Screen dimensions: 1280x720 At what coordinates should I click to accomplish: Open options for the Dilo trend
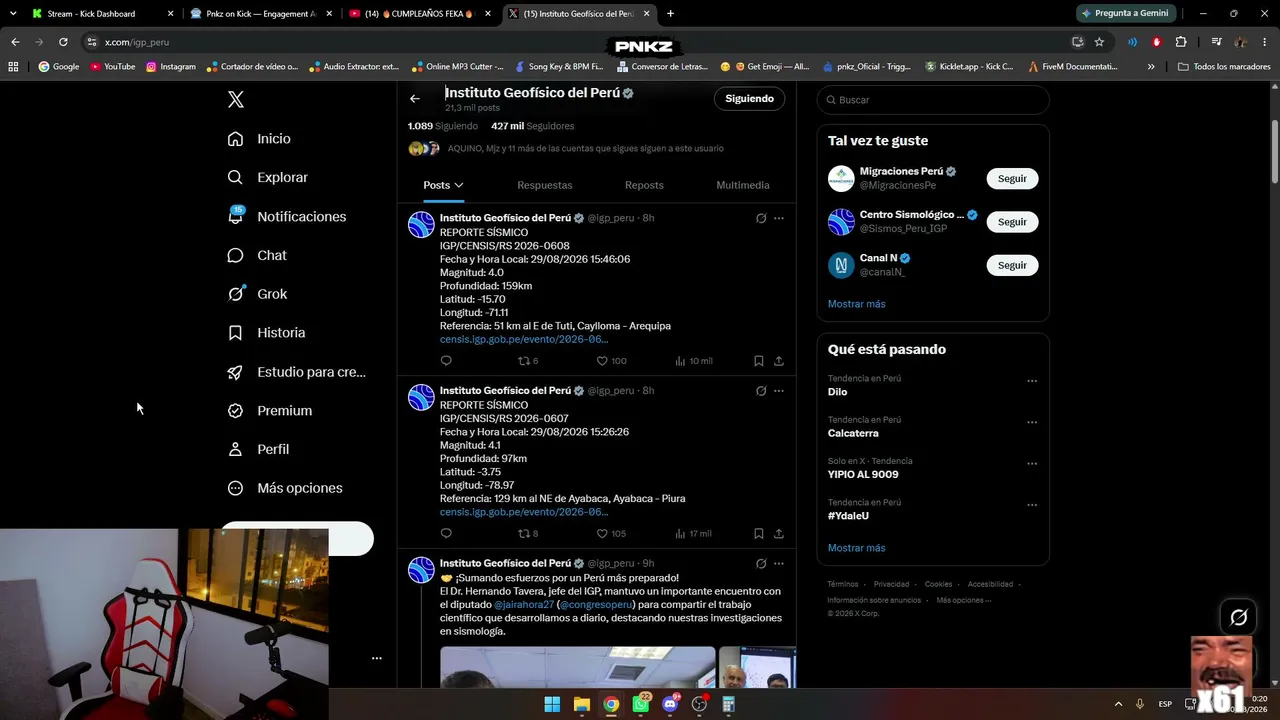click(x=1032, y=381)
